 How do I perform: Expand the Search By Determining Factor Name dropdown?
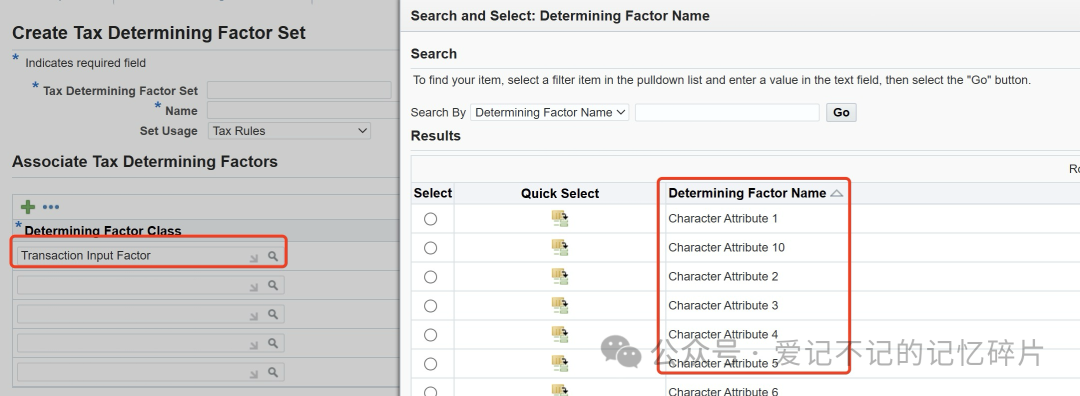[550, 112]
